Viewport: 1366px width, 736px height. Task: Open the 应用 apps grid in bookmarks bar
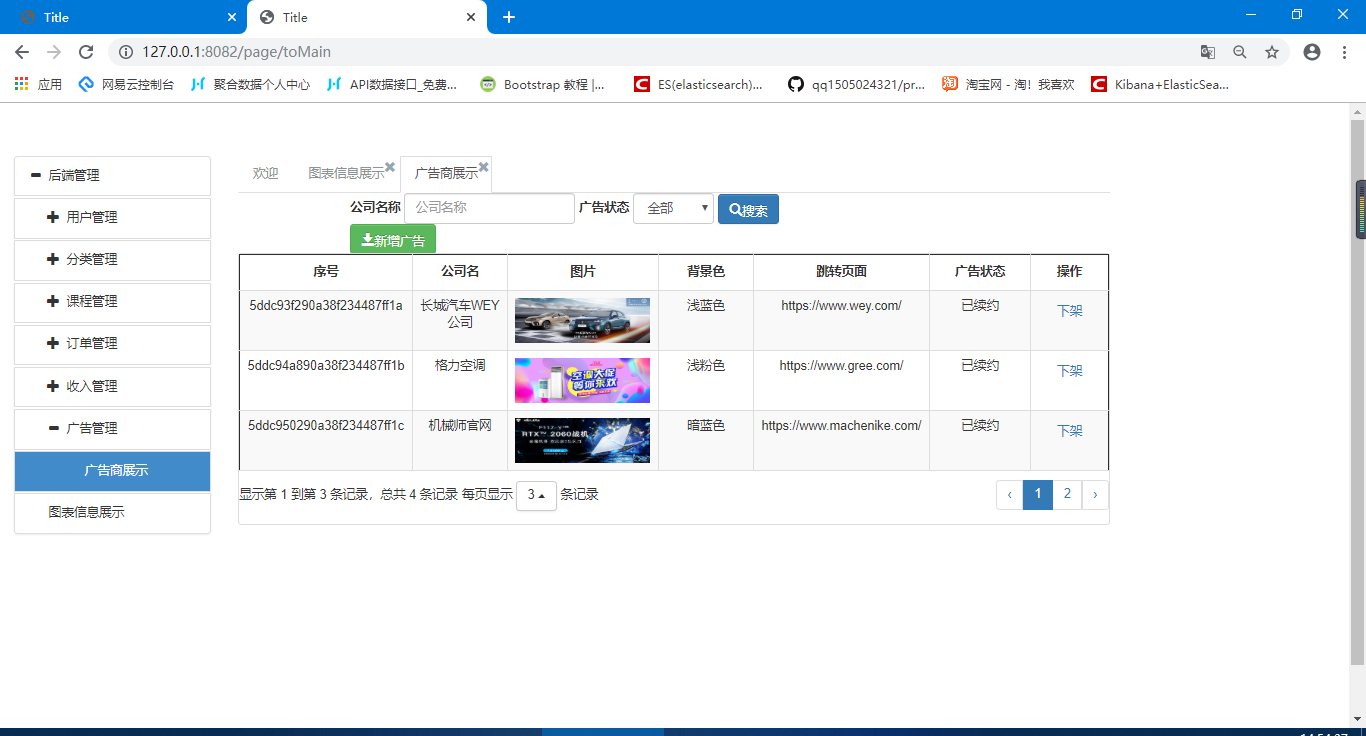tap(21, 85)
